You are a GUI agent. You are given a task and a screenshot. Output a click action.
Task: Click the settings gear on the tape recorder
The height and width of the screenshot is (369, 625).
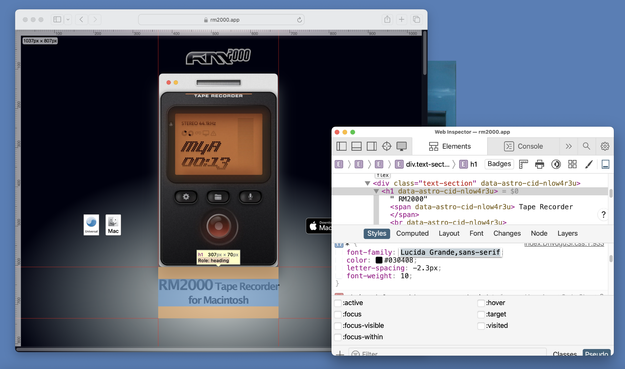click(186, 196)
